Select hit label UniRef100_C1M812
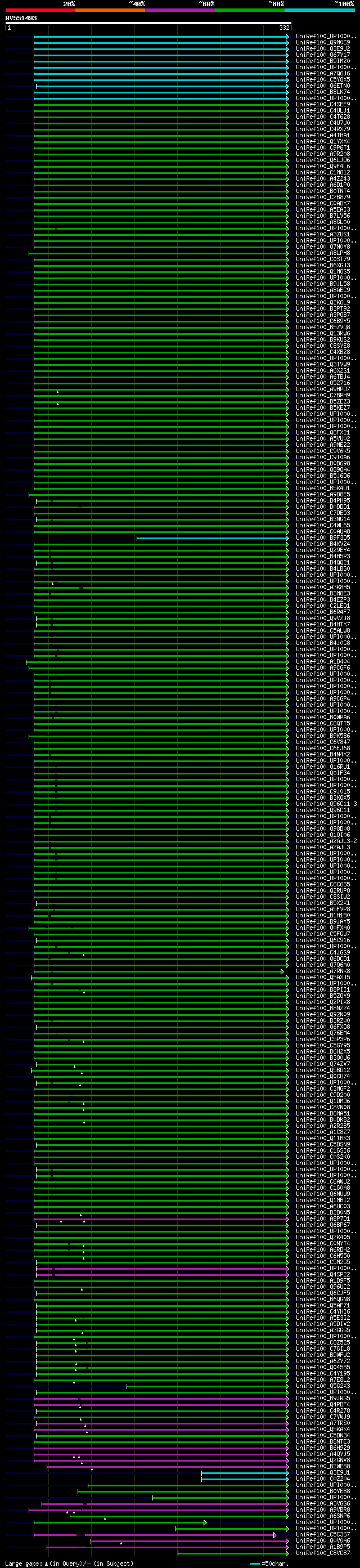This screenshot has height=1568, width=360. pyautogui.click(x=323, y=172)
